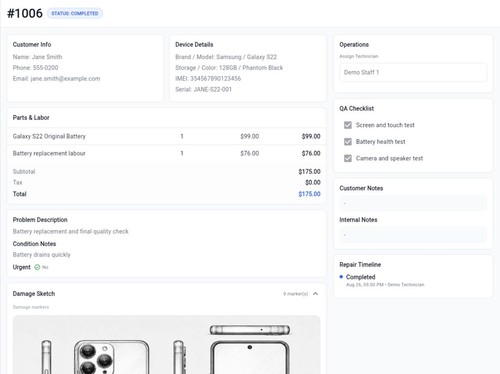The image size is (500, 374).
Task: Click the Completed timeline marker dot
Action: [x=341, y=277]
